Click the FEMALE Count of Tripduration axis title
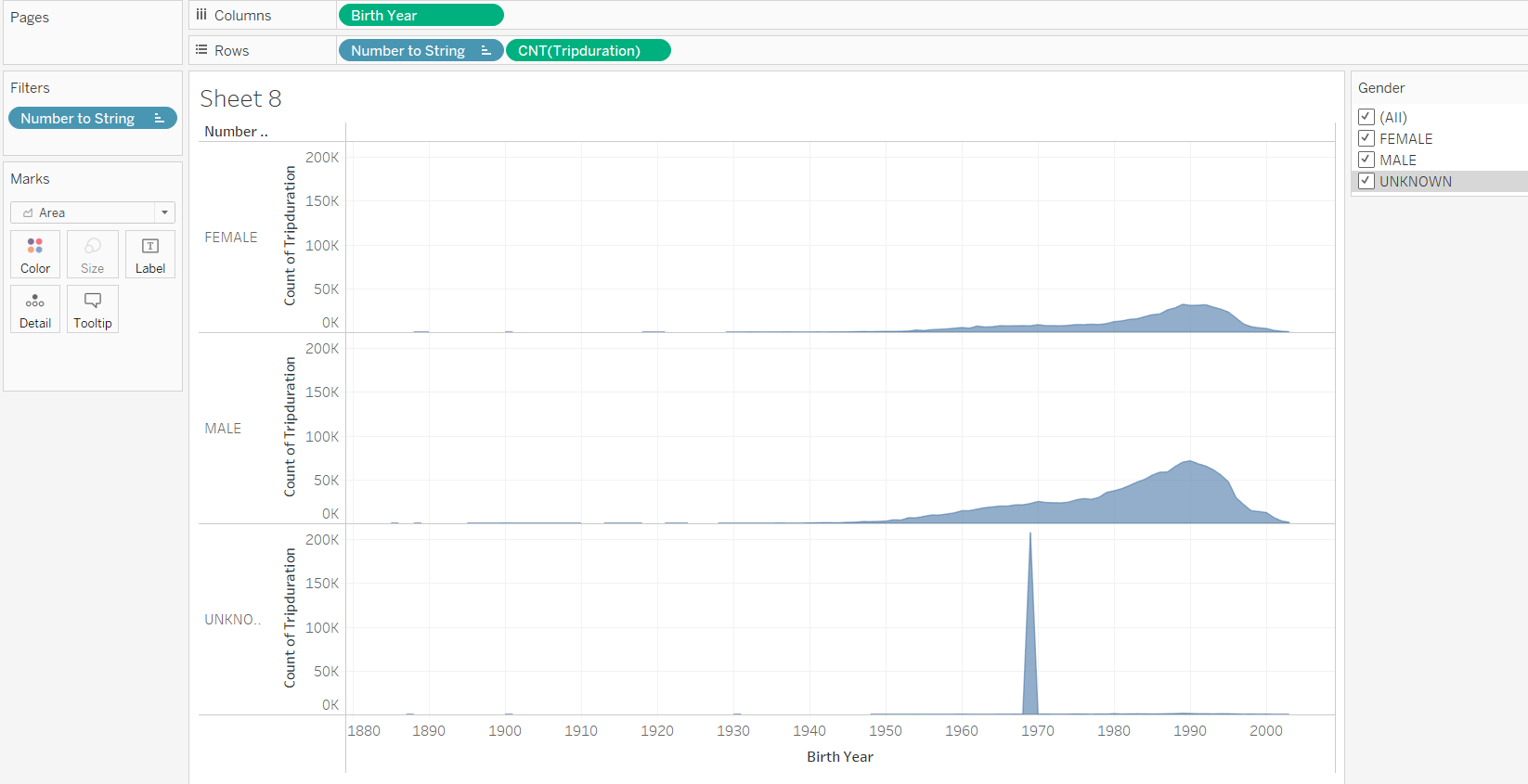The image size is (1528, 784). point(290,236)
